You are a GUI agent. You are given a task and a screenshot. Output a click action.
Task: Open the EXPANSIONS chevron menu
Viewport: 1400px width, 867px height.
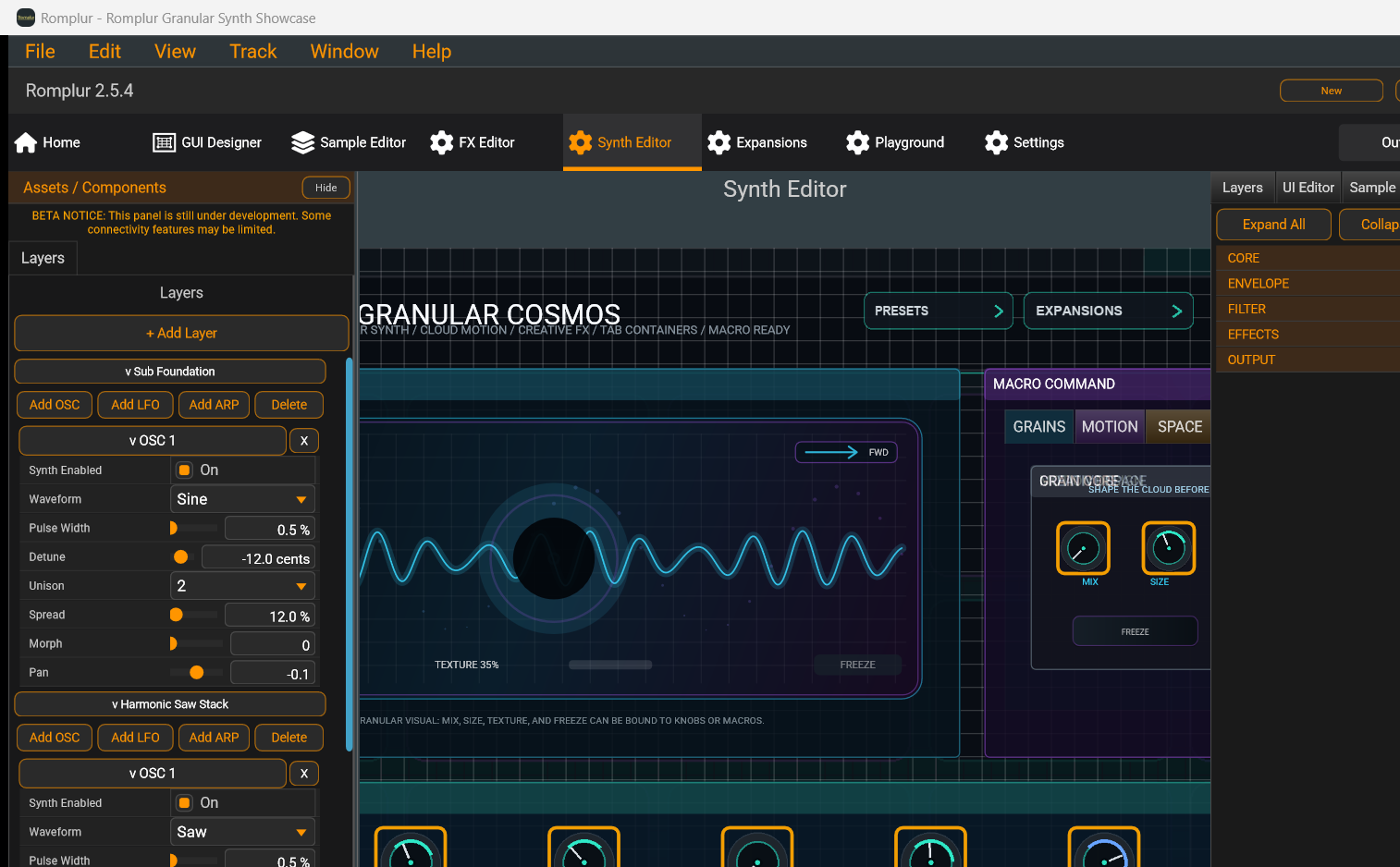pyautogui.click(x=1108, y=311)
